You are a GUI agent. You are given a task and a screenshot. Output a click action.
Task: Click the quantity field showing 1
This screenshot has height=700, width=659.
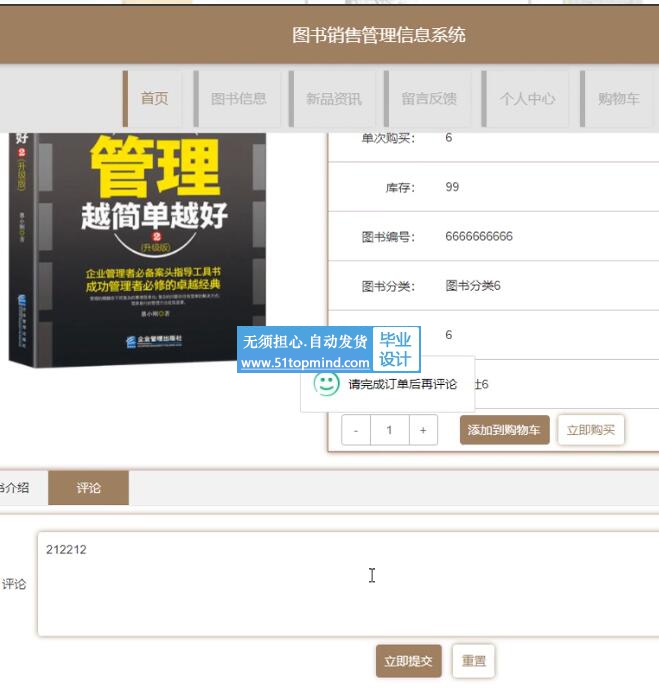tap(390, 430)
